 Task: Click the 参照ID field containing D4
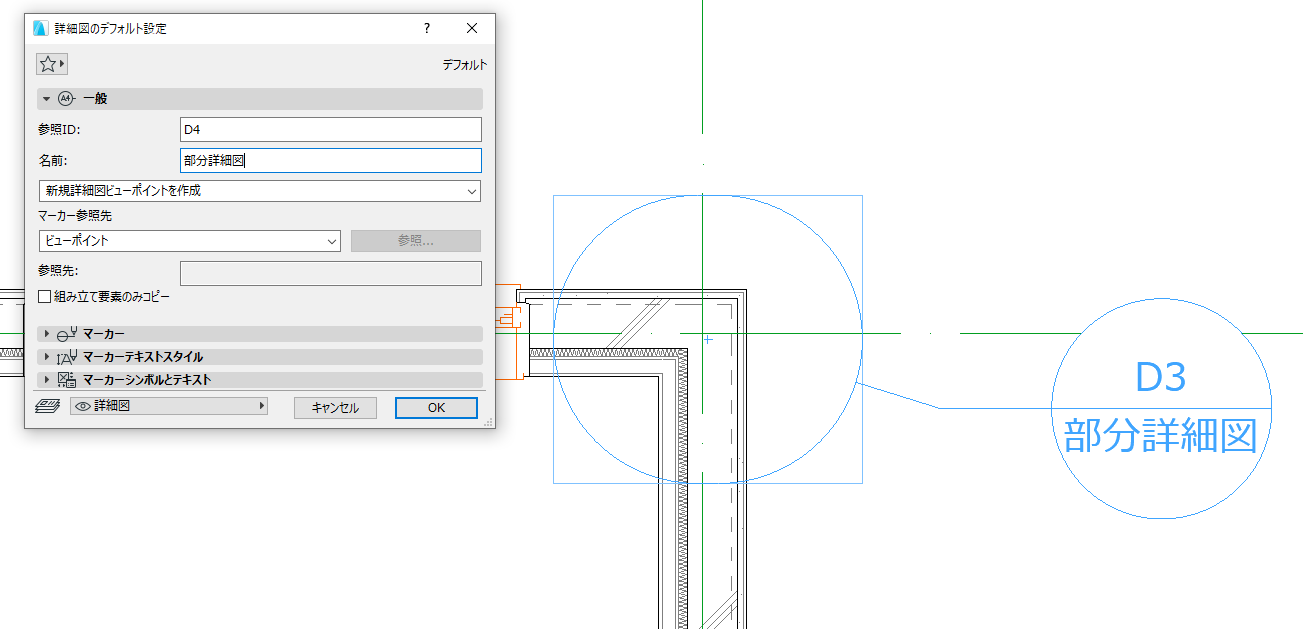point(331,129)
